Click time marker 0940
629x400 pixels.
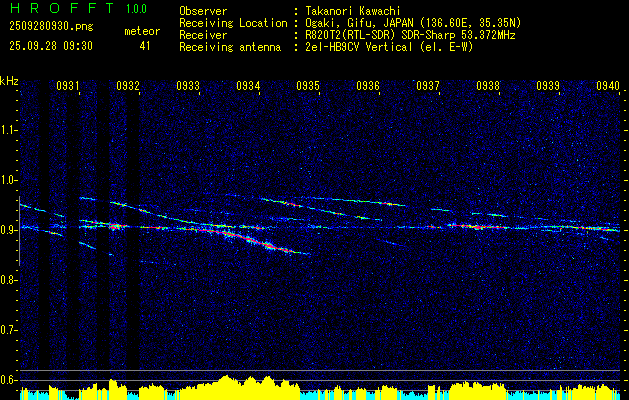click(x=608, y=85)
